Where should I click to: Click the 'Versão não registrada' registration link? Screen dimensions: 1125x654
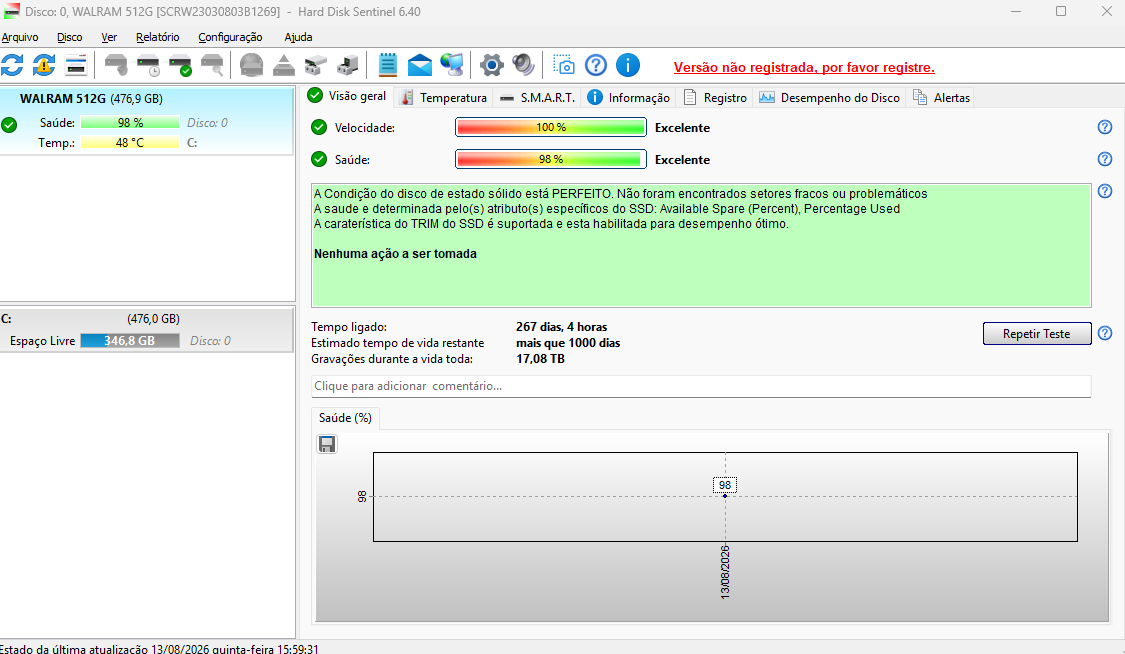pos(804,67)
